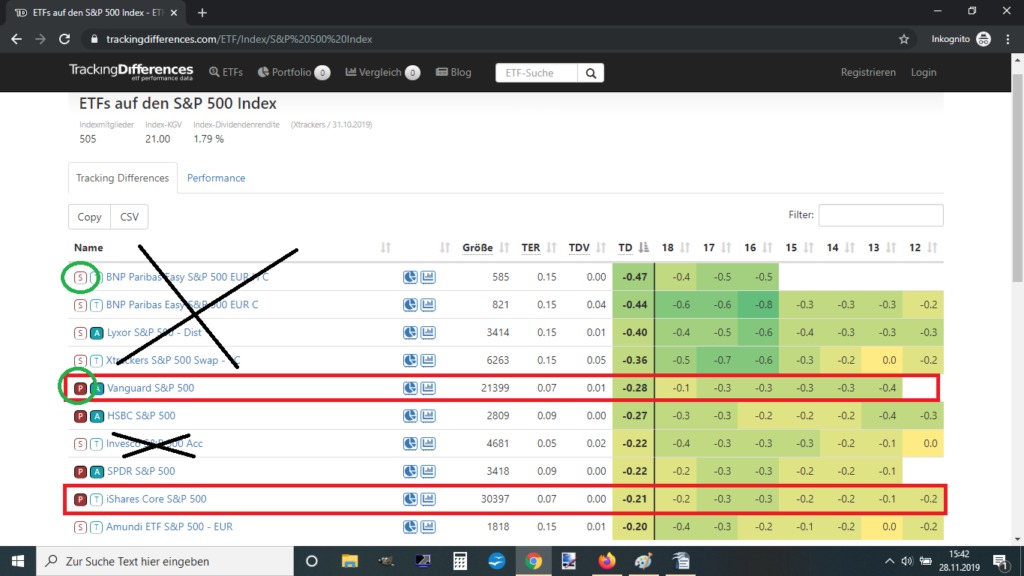1024x576 pixels.
Task: Click the portfolio pie icon in the Xtrackers row
Action: pos(410,360)
